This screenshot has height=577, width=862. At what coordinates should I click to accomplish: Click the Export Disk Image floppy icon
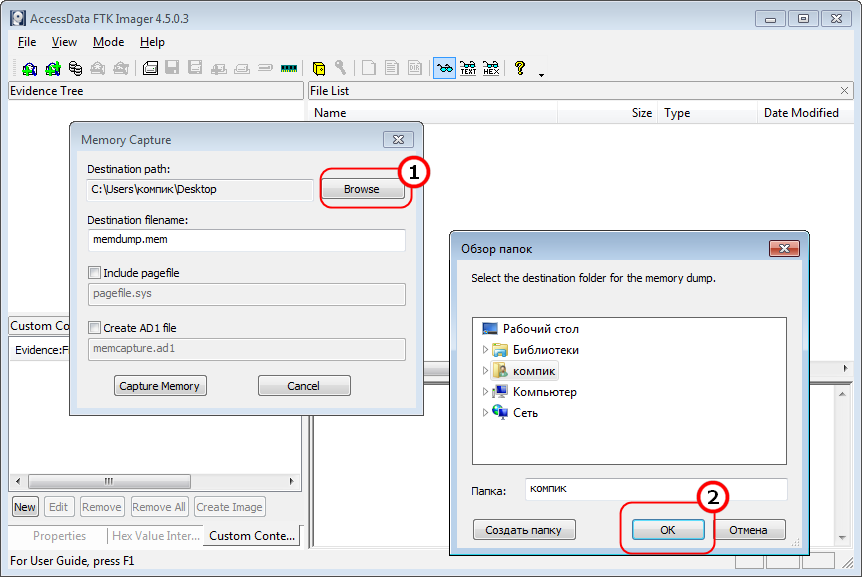172,68
